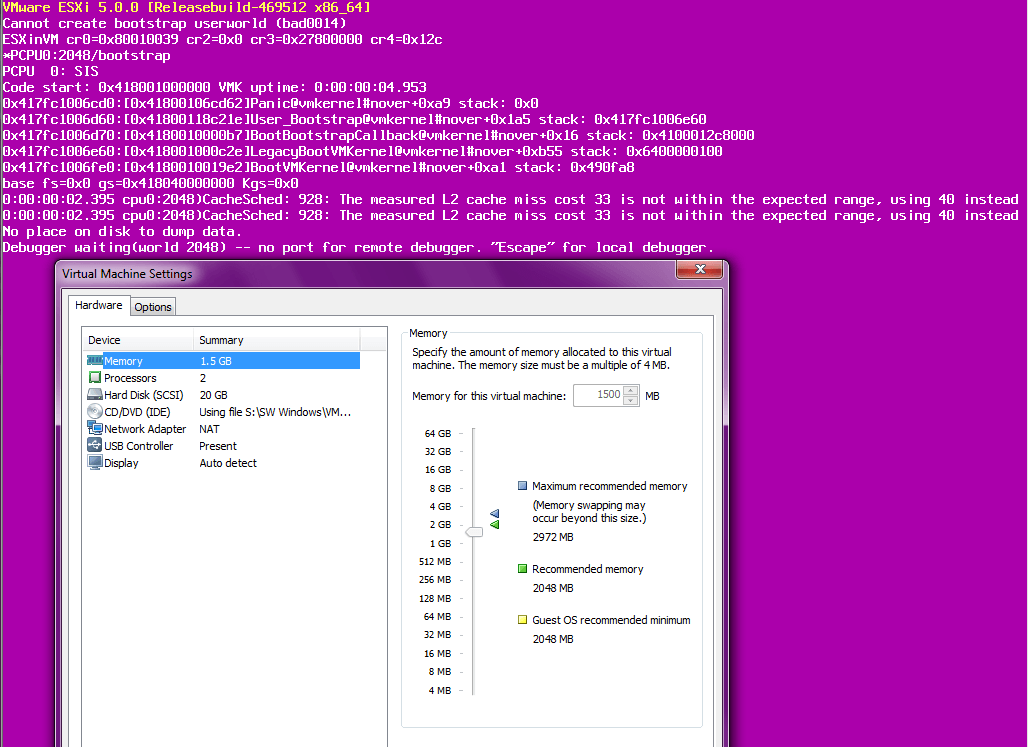Pick the USB Controller icon
Viewport: 1028px width, 747px height.
click(95, 446)
